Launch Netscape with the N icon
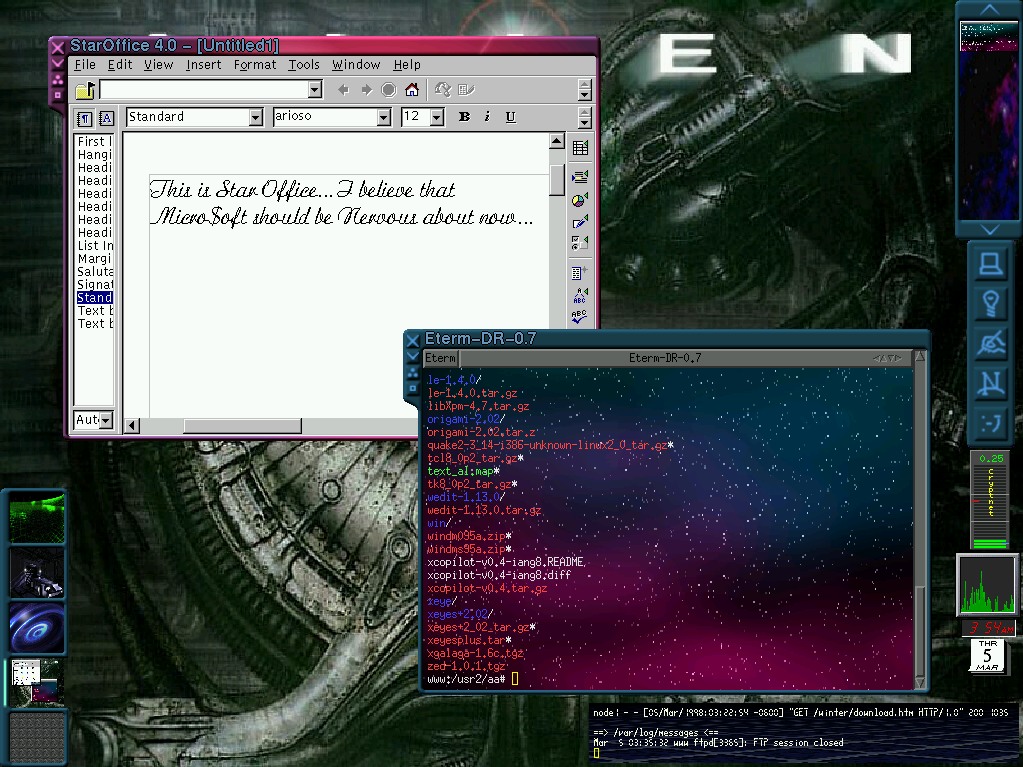Viewport: 1023px width, 767px height. tap(990, 384)
